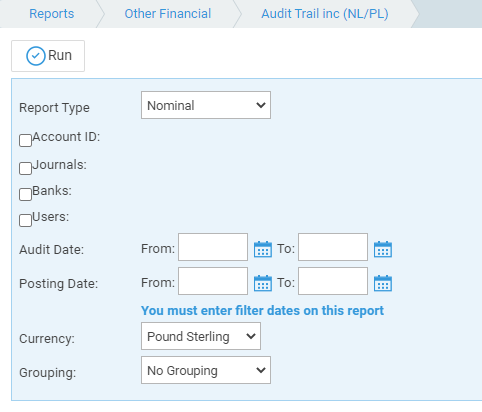482x412 pixels.
Task: Check the Banks filter box
Action: click(x=25, y=194)
